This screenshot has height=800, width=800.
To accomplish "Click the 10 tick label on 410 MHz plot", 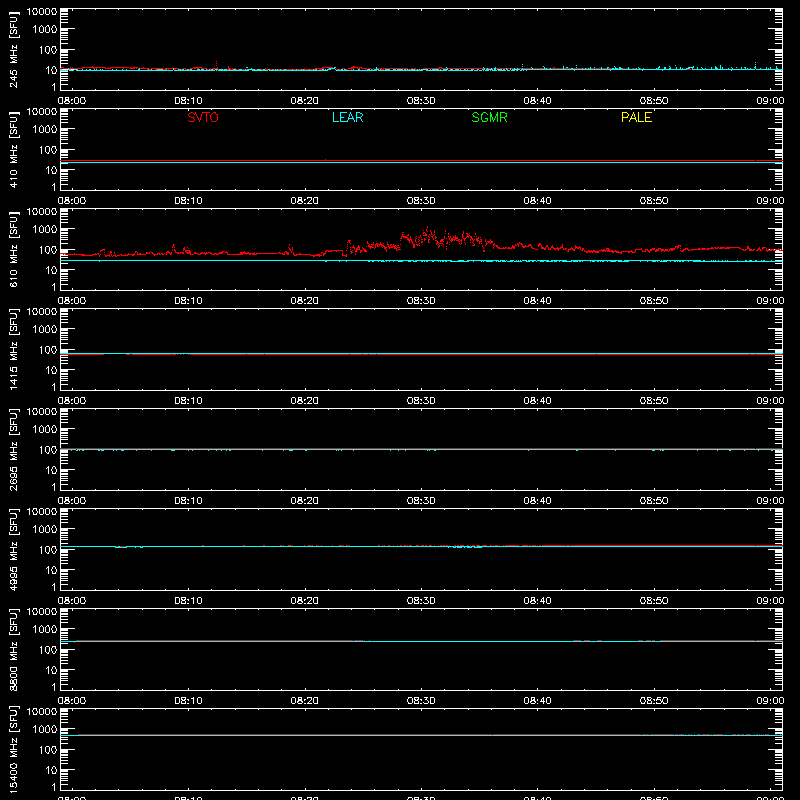I will point(51,170).
